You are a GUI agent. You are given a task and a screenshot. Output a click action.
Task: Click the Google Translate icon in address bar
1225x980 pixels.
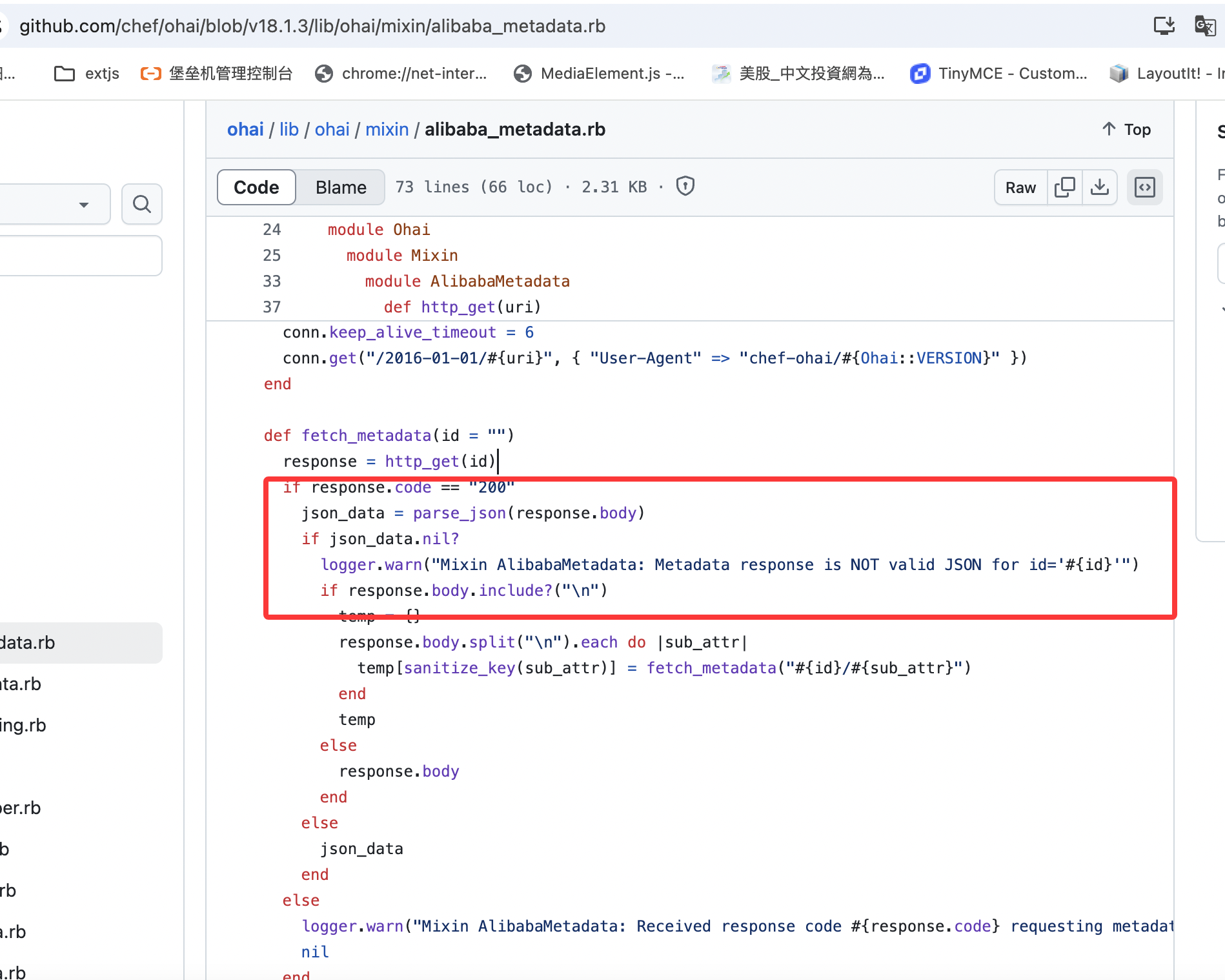1205,26
